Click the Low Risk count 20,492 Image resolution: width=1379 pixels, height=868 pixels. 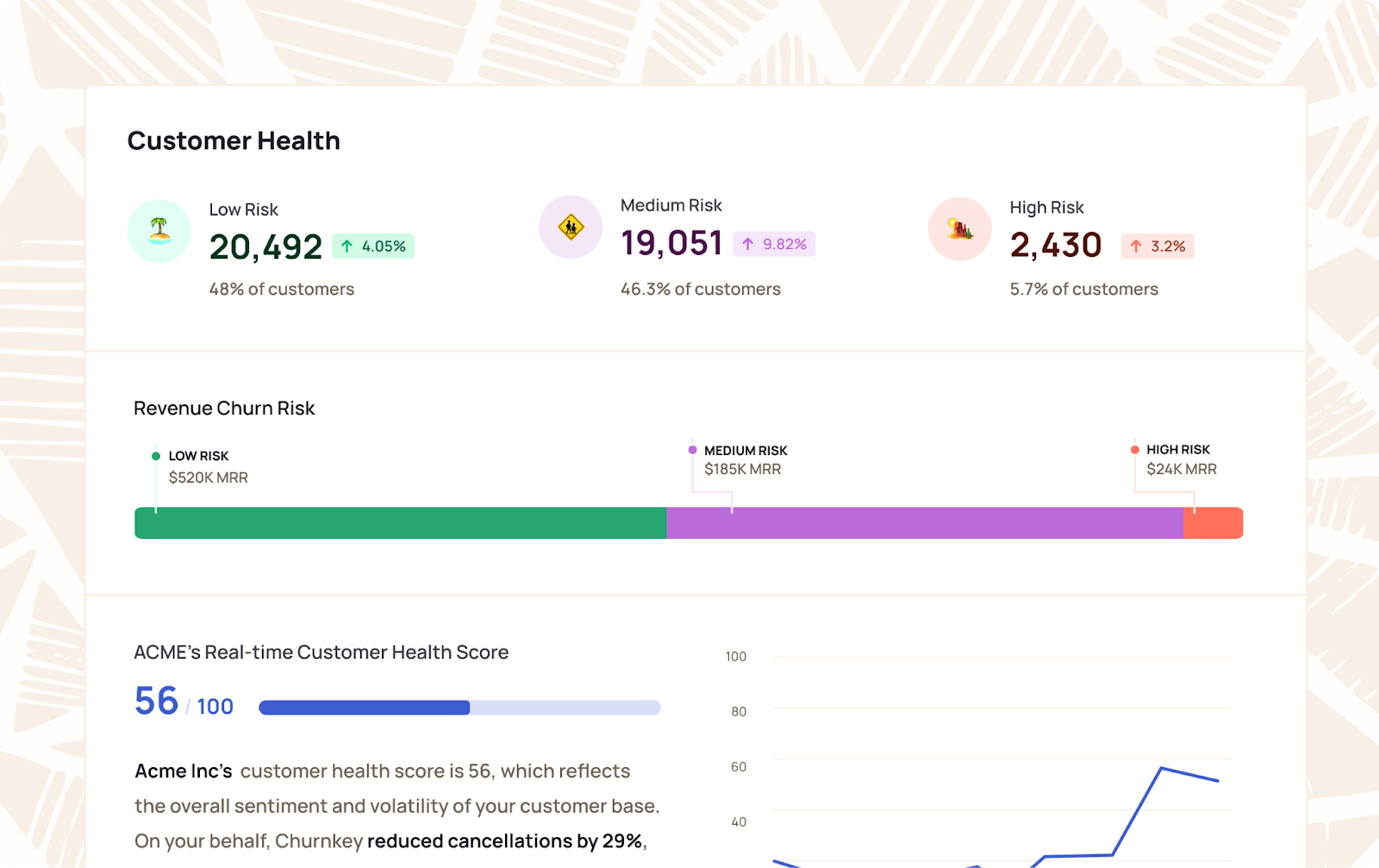[x=265, y=247]
